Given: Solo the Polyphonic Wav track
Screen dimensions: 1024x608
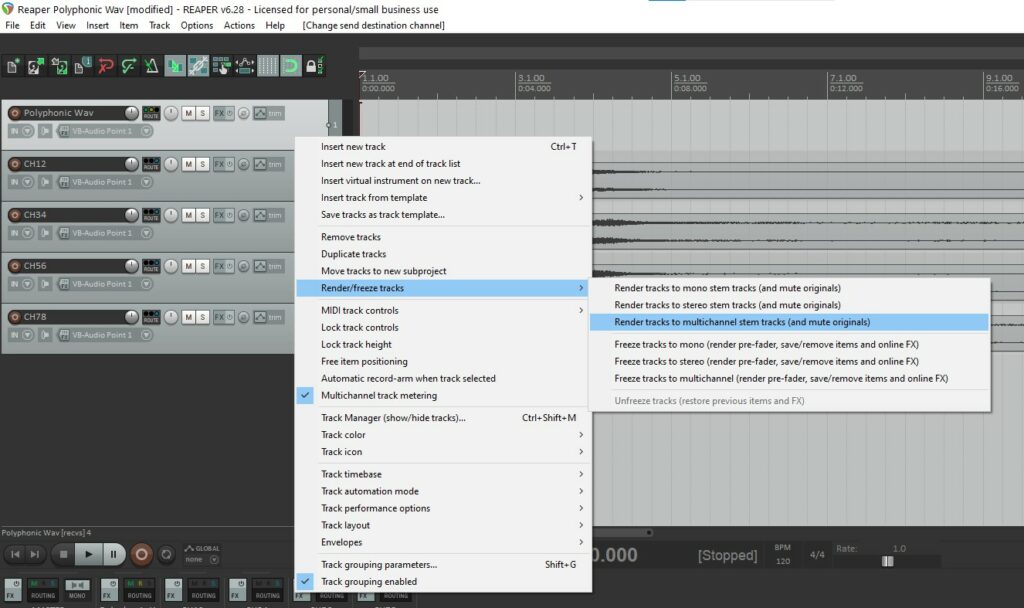Looking at the screenshot, I should coord(202,113).
